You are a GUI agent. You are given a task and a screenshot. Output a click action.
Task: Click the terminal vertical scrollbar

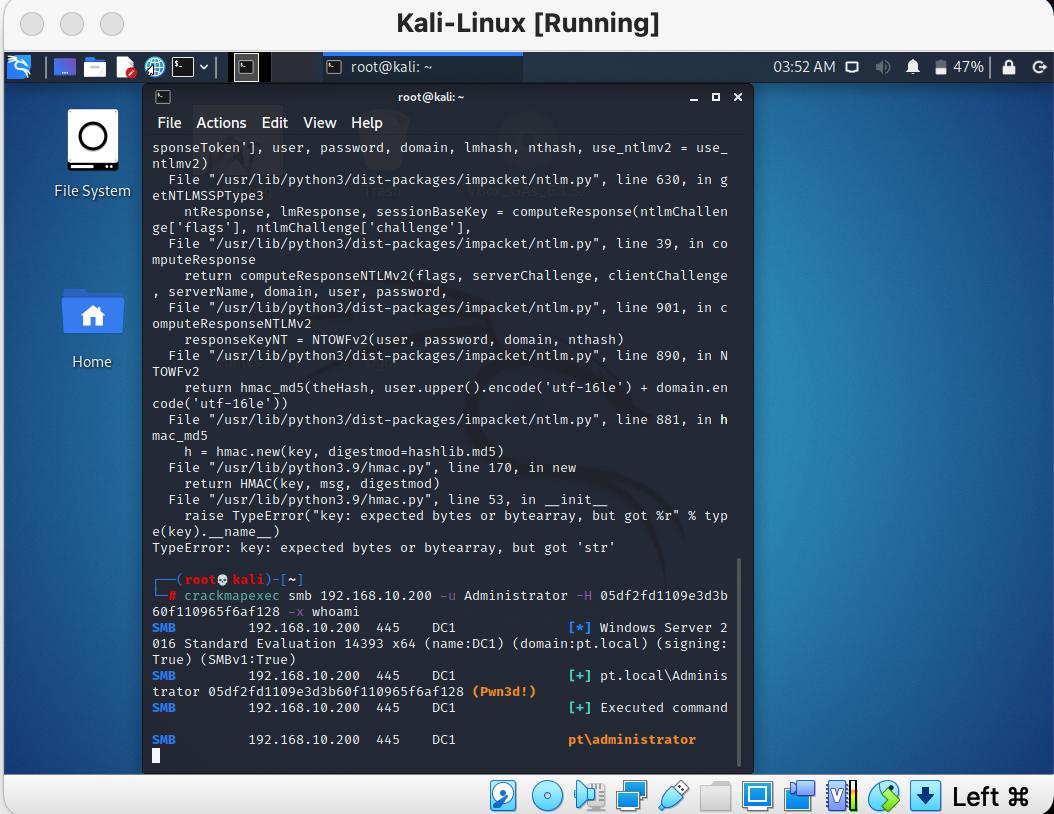point(739,662)
